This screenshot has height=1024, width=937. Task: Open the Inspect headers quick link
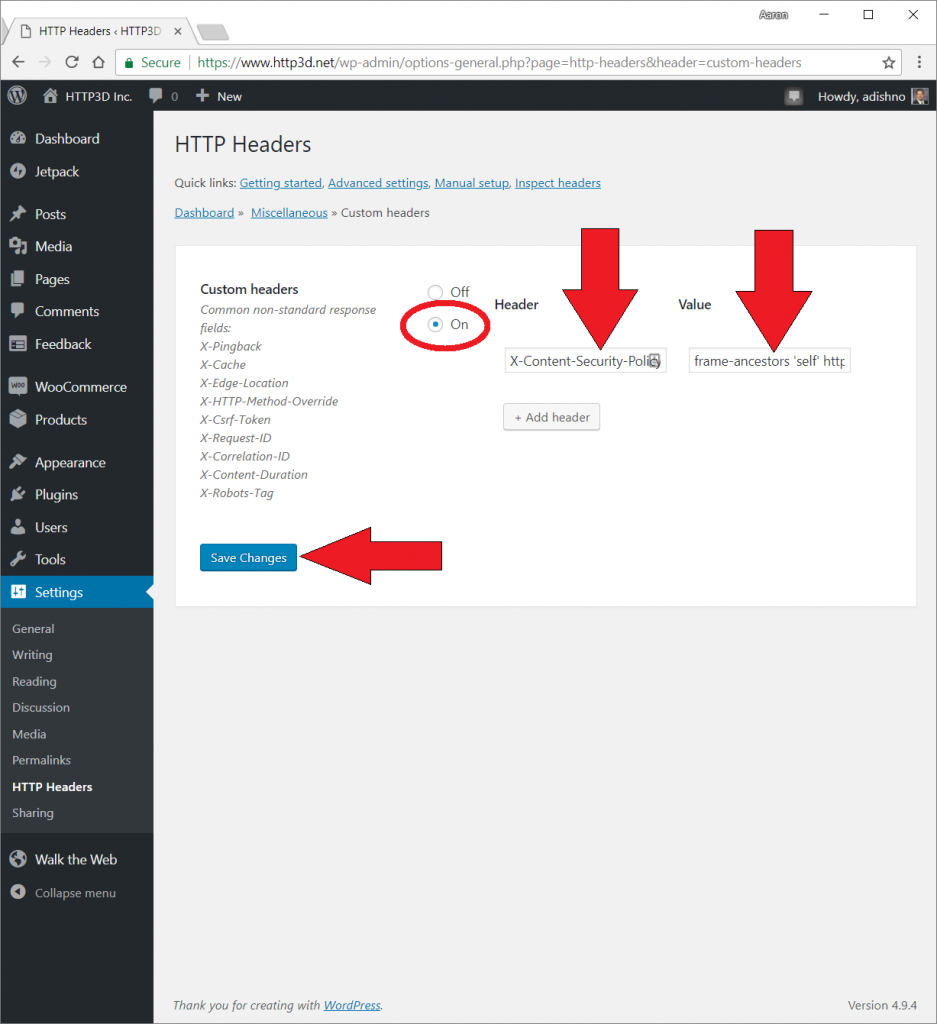pos(557,183)
